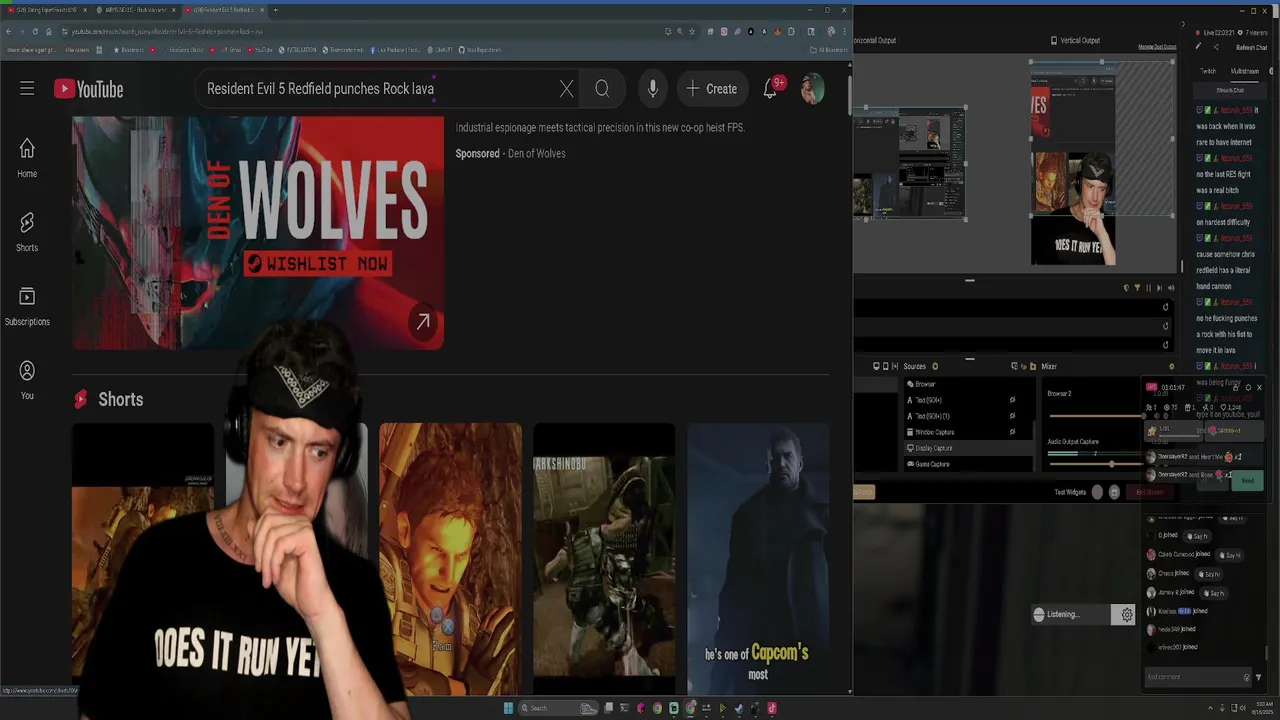1280x720 pixels.
Task: Click the Send button in the overlay widget
Action: point(1247,481)
